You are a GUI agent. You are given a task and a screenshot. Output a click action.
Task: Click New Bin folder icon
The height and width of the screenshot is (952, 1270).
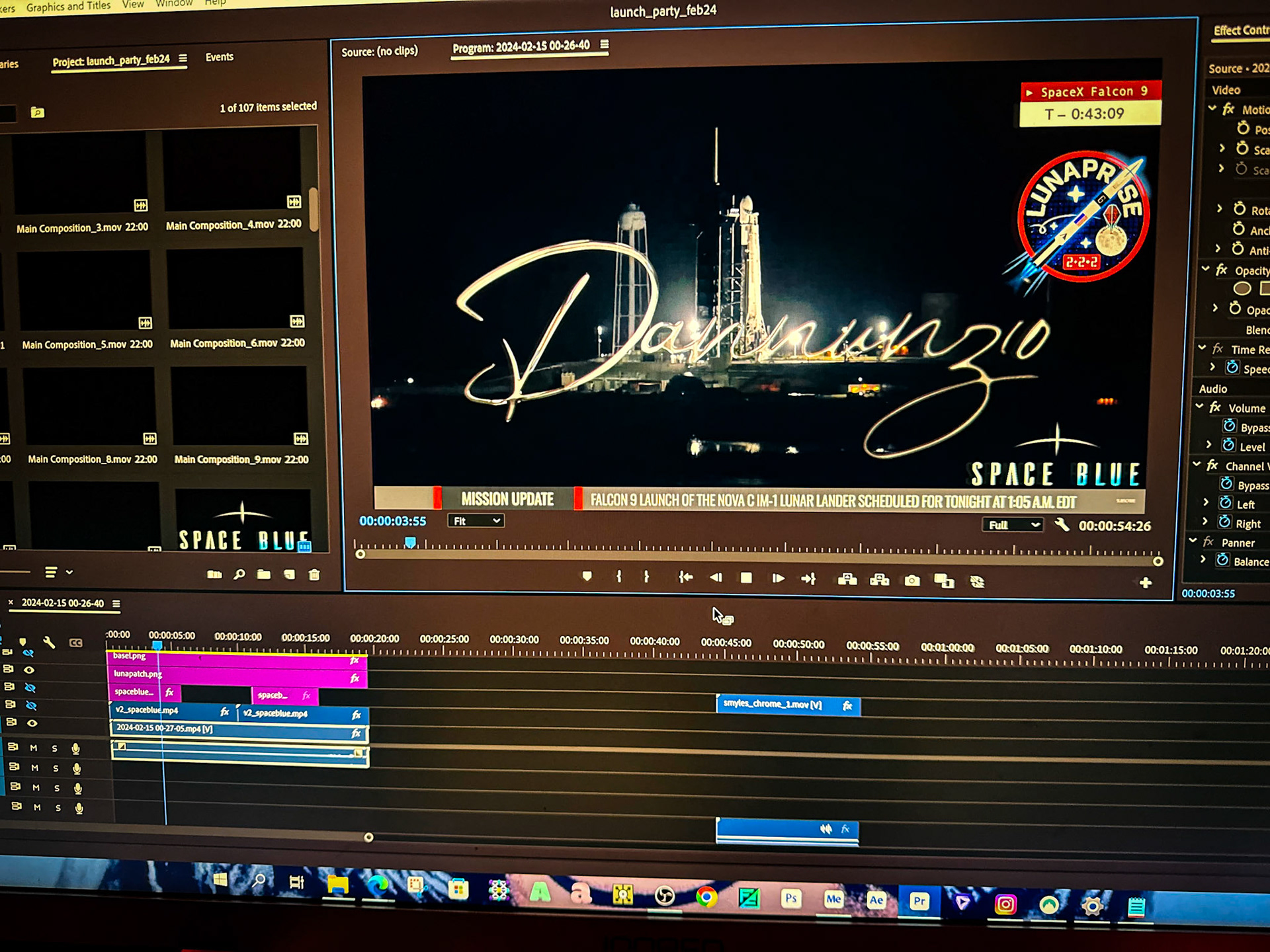click(x=264, y=575)
